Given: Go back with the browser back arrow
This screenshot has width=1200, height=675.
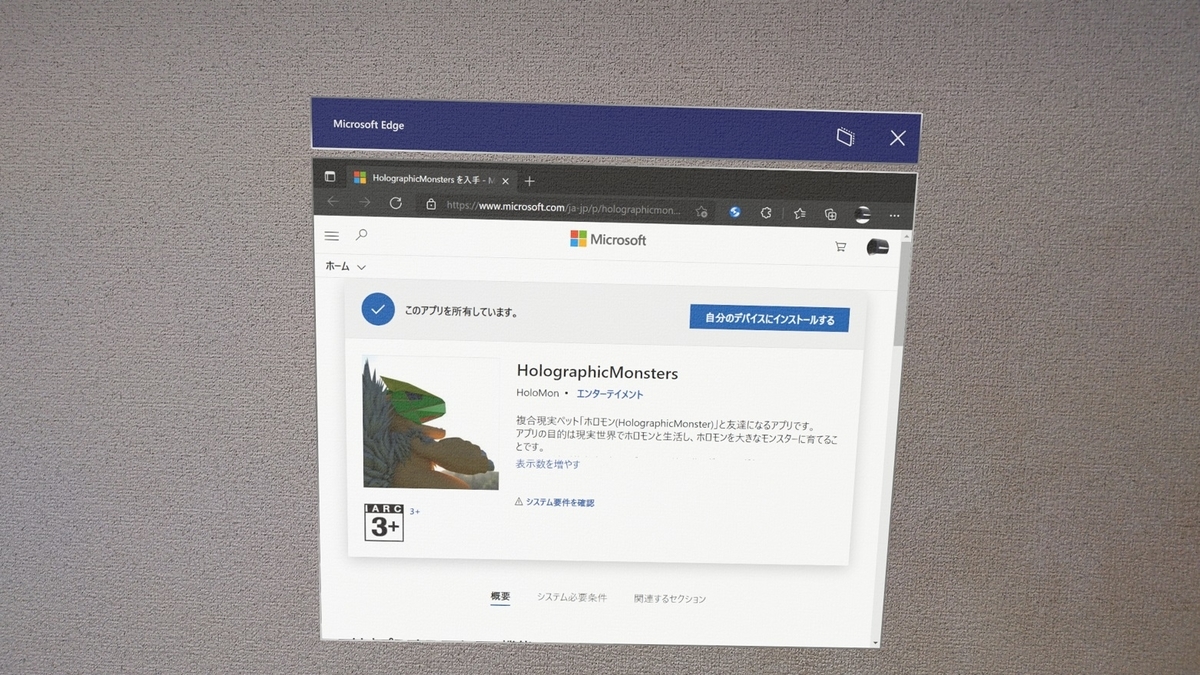Looking at the screenshot, I should (333, 202).
